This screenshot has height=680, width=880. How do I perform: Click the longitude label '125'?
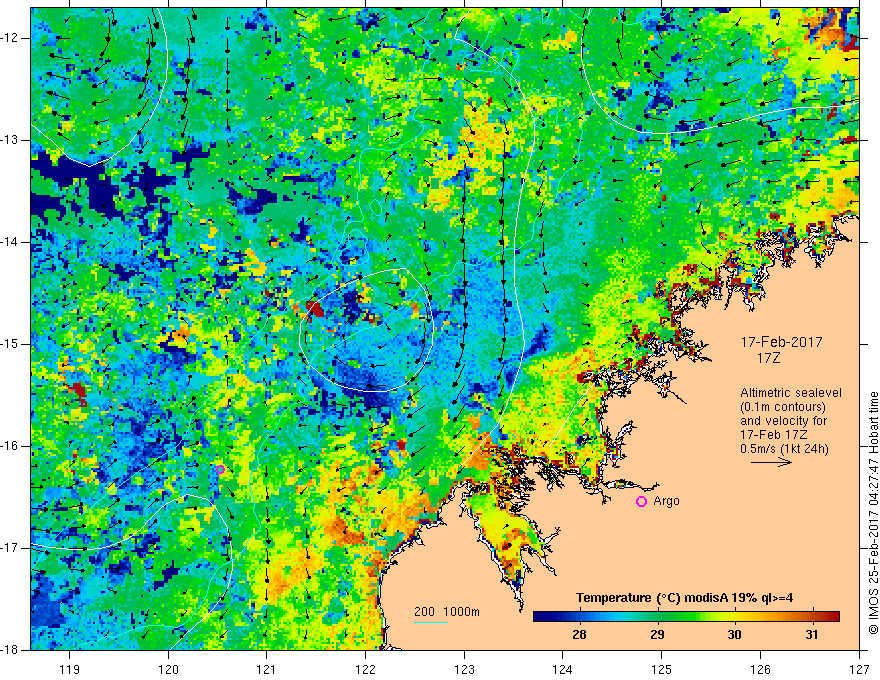coord(662,669)
